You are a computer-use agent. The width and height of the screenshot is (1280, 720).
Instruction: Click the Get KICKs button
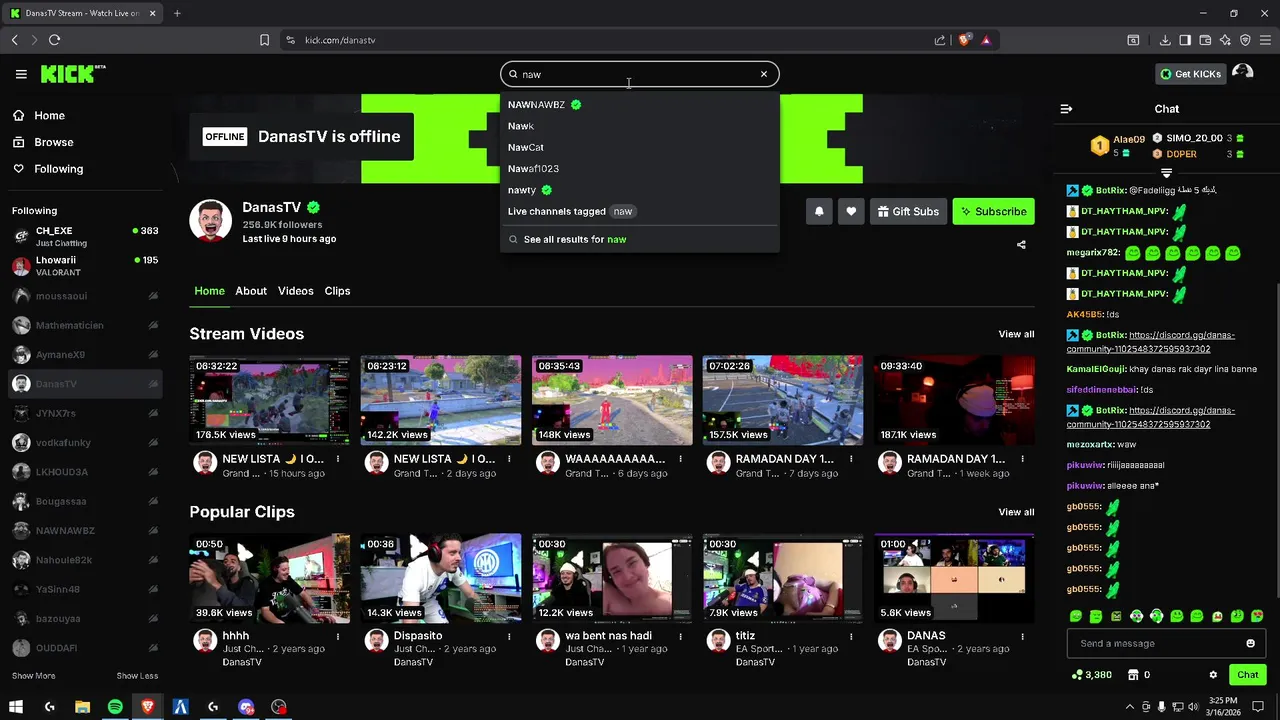(x=1190, y=74)
